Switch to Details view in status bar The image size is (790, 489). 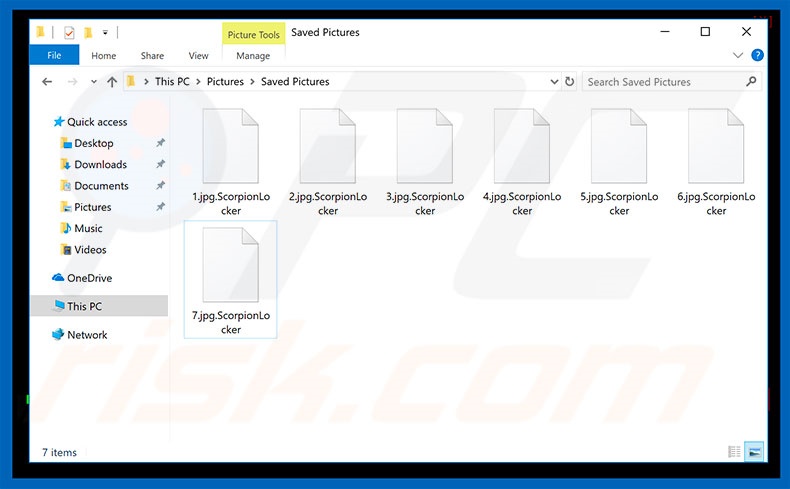click(734, 452)
